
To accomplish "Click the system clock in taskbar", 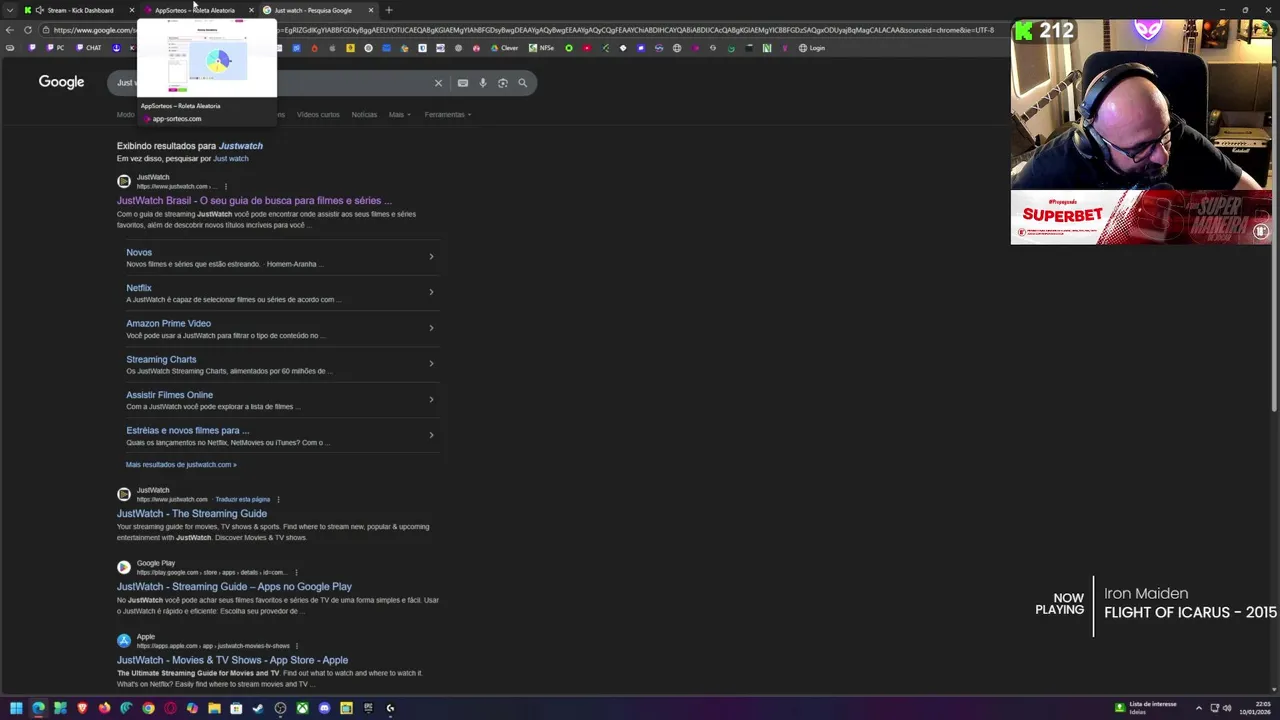I will [1257, 708].
